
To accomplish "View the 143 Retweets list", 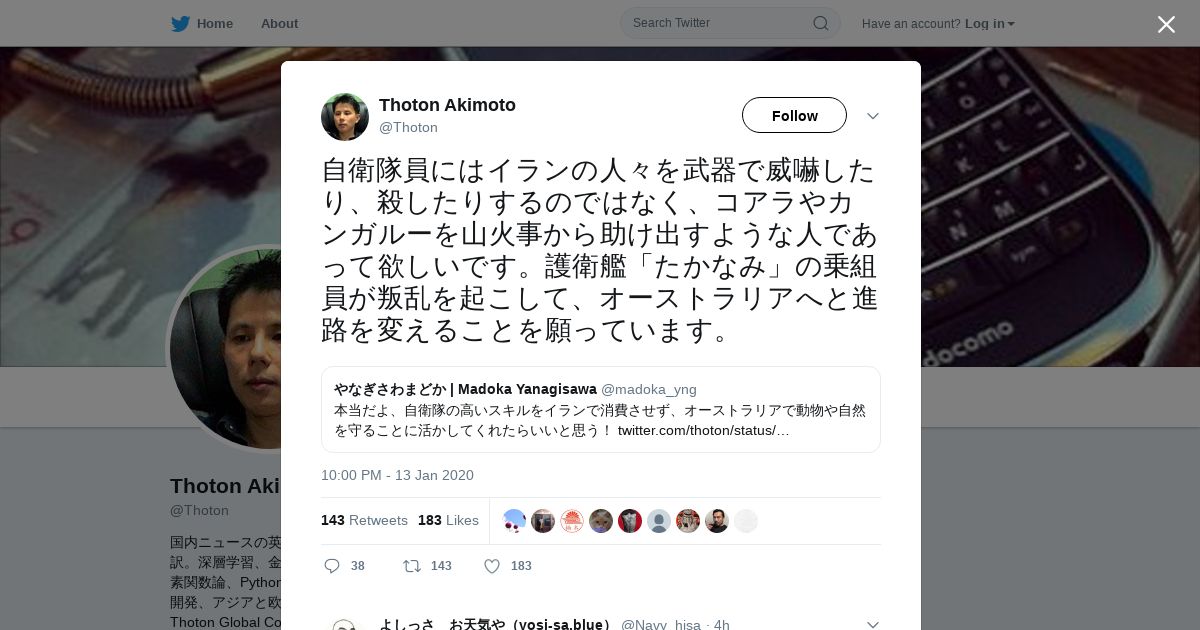I will 364,520.
